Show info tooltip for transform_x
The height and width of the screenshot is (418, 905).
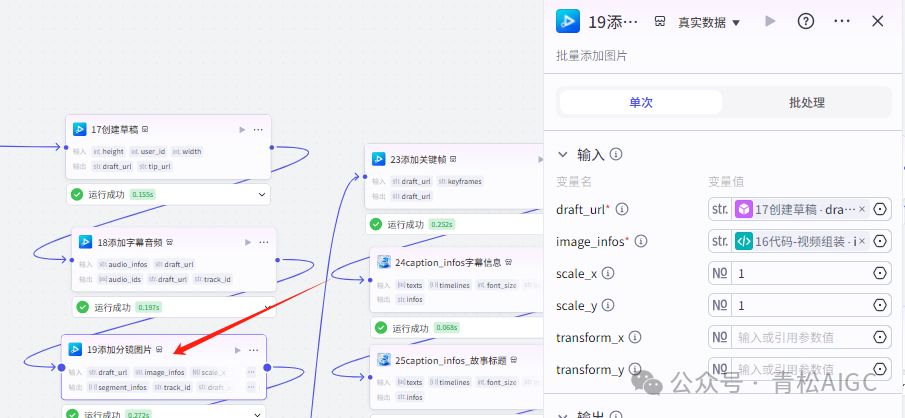point(635,337)
